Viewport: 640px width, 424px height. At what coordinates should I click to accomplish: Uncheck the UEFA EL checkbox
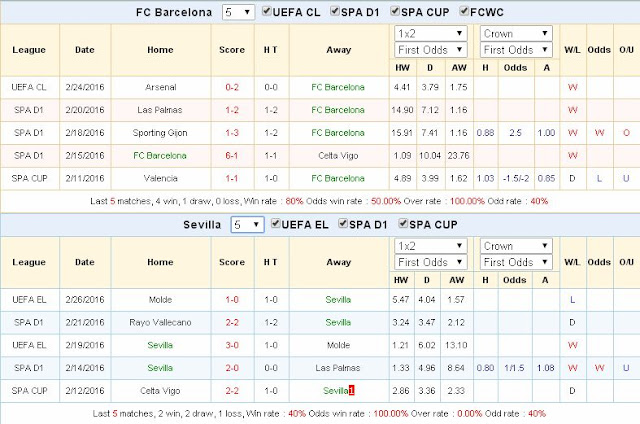coord(278,224)
